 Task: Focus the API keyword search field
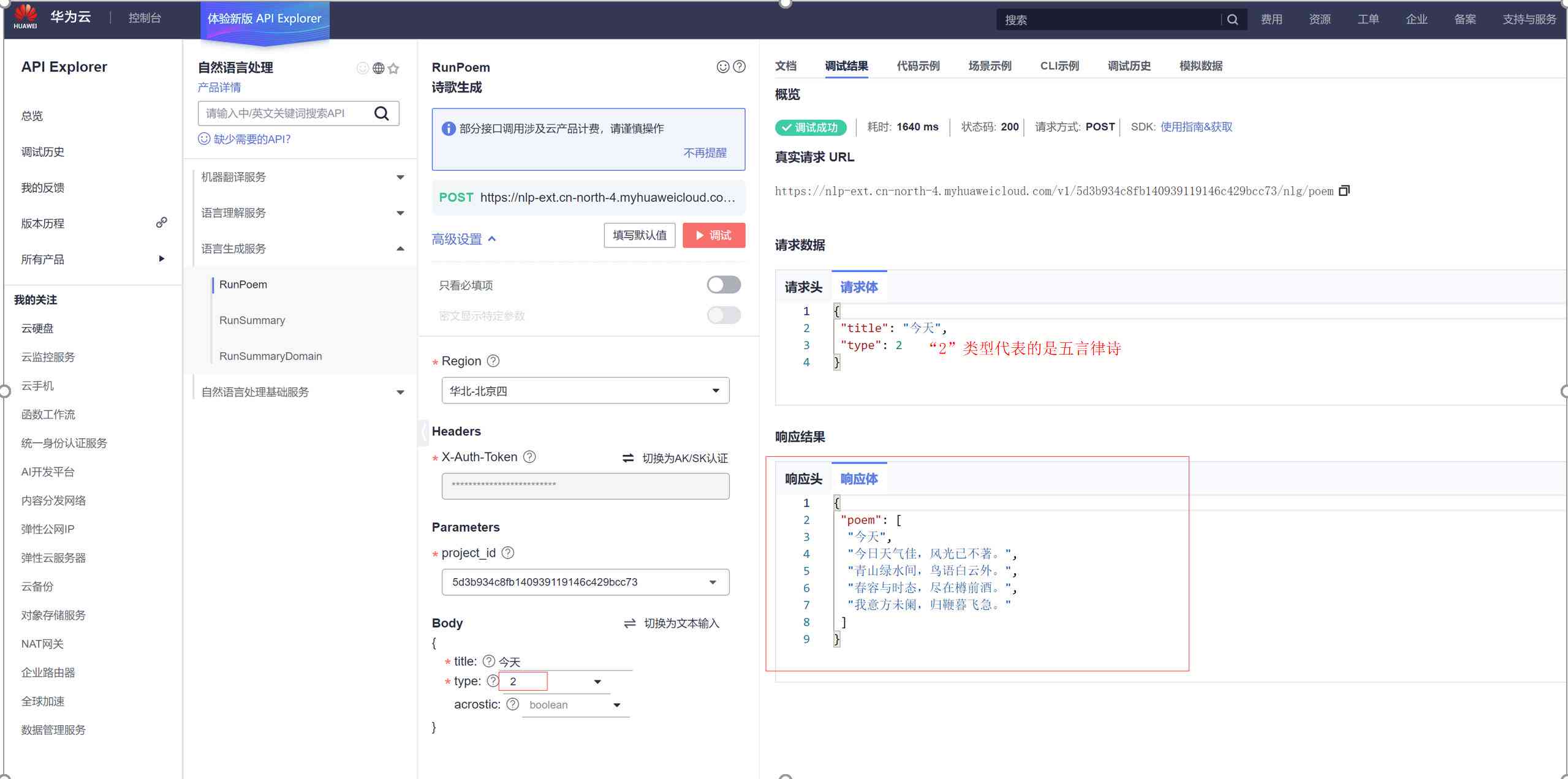click(285, 113)
